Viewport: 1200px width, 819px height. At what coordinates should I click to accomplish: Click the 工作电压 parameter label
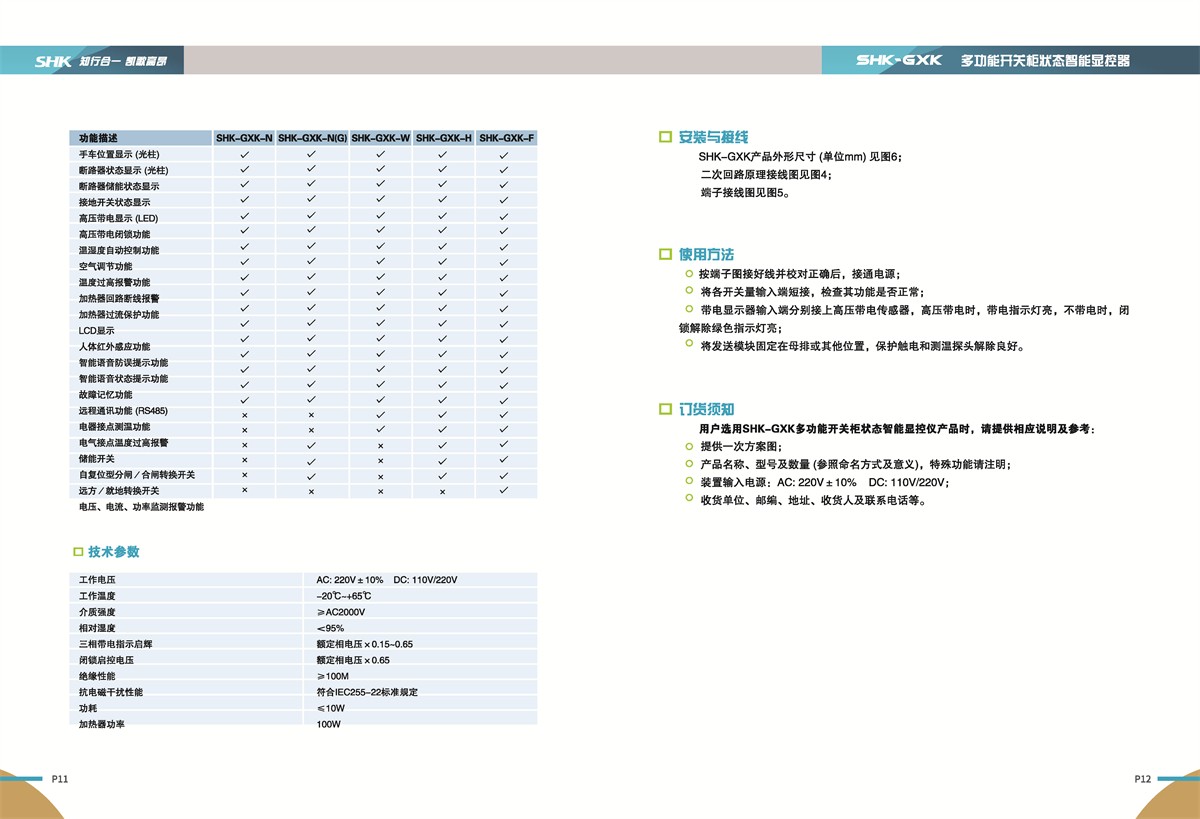(97, 580)
